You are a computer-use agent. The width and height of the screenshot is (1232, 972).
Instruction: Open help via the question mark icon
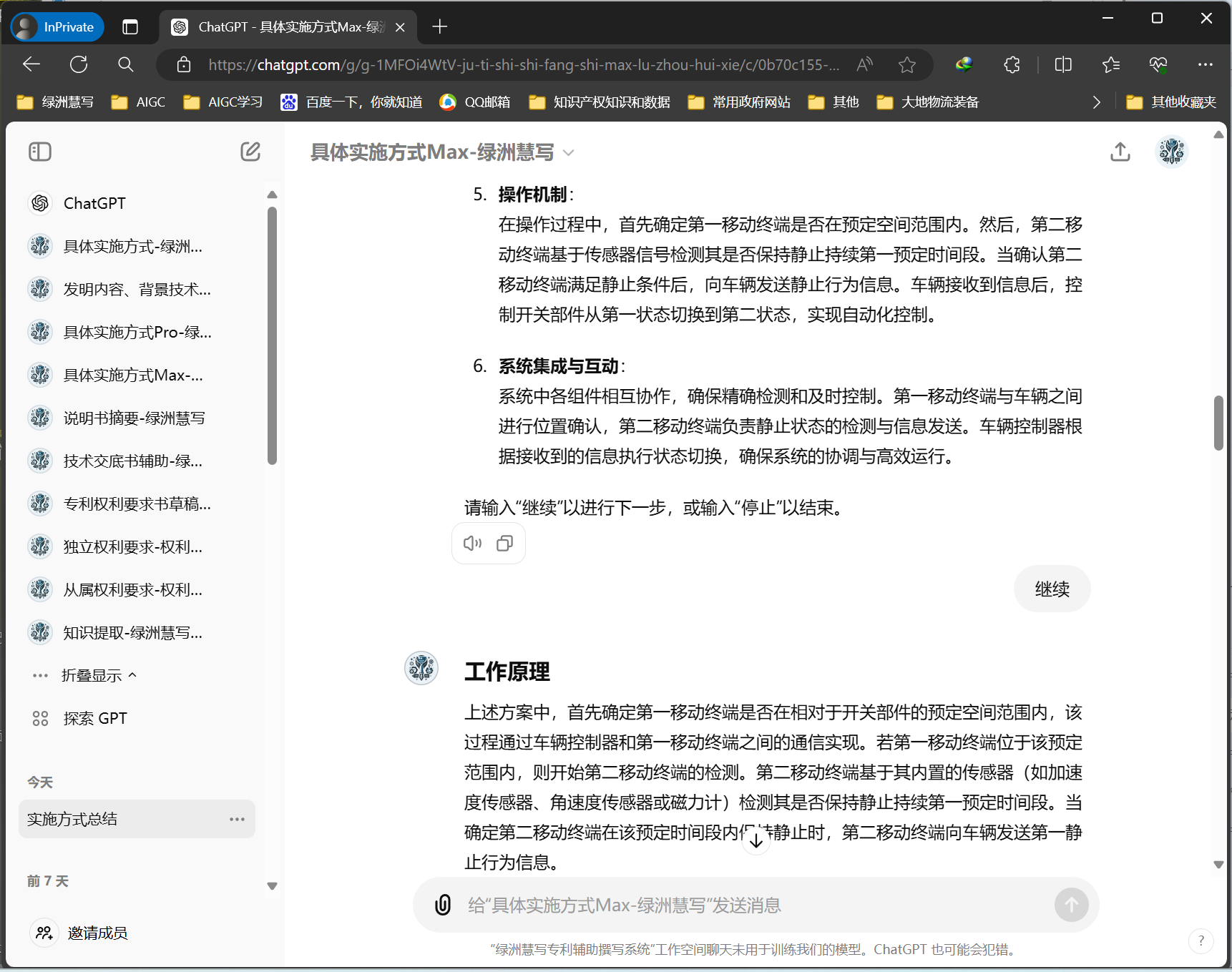coord(1201,941)
